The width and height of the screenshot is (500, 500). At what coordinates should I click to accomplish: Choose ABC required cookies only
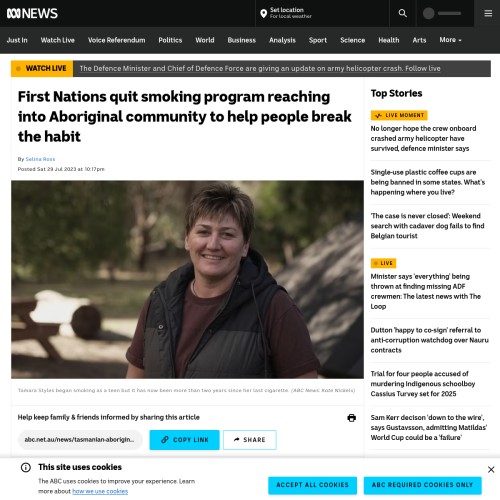(x=422, y=485)
